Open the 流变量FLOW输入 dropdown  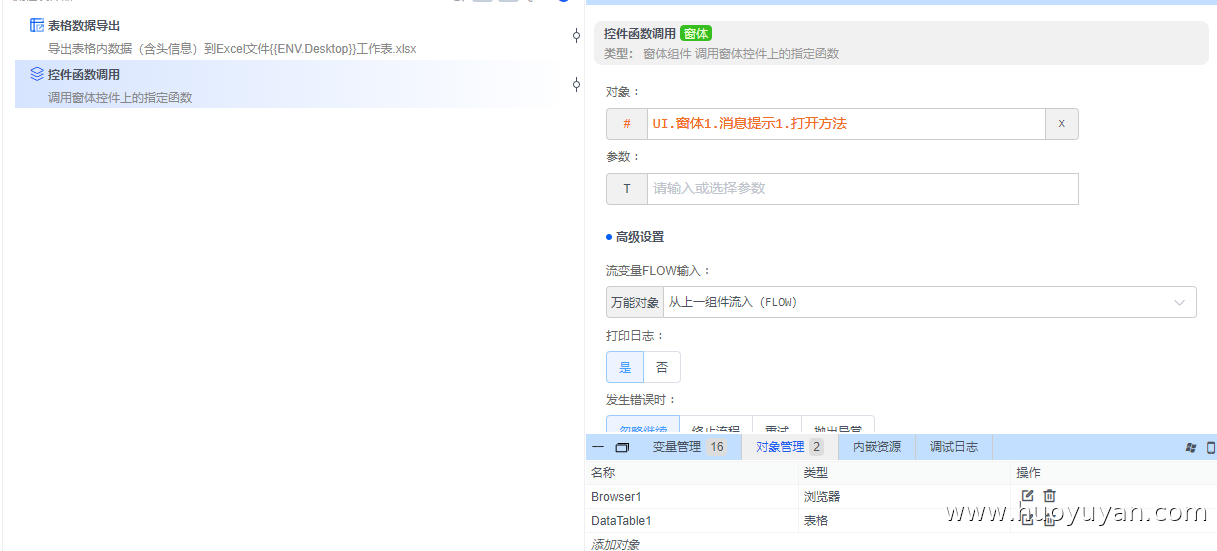[930, 302]
